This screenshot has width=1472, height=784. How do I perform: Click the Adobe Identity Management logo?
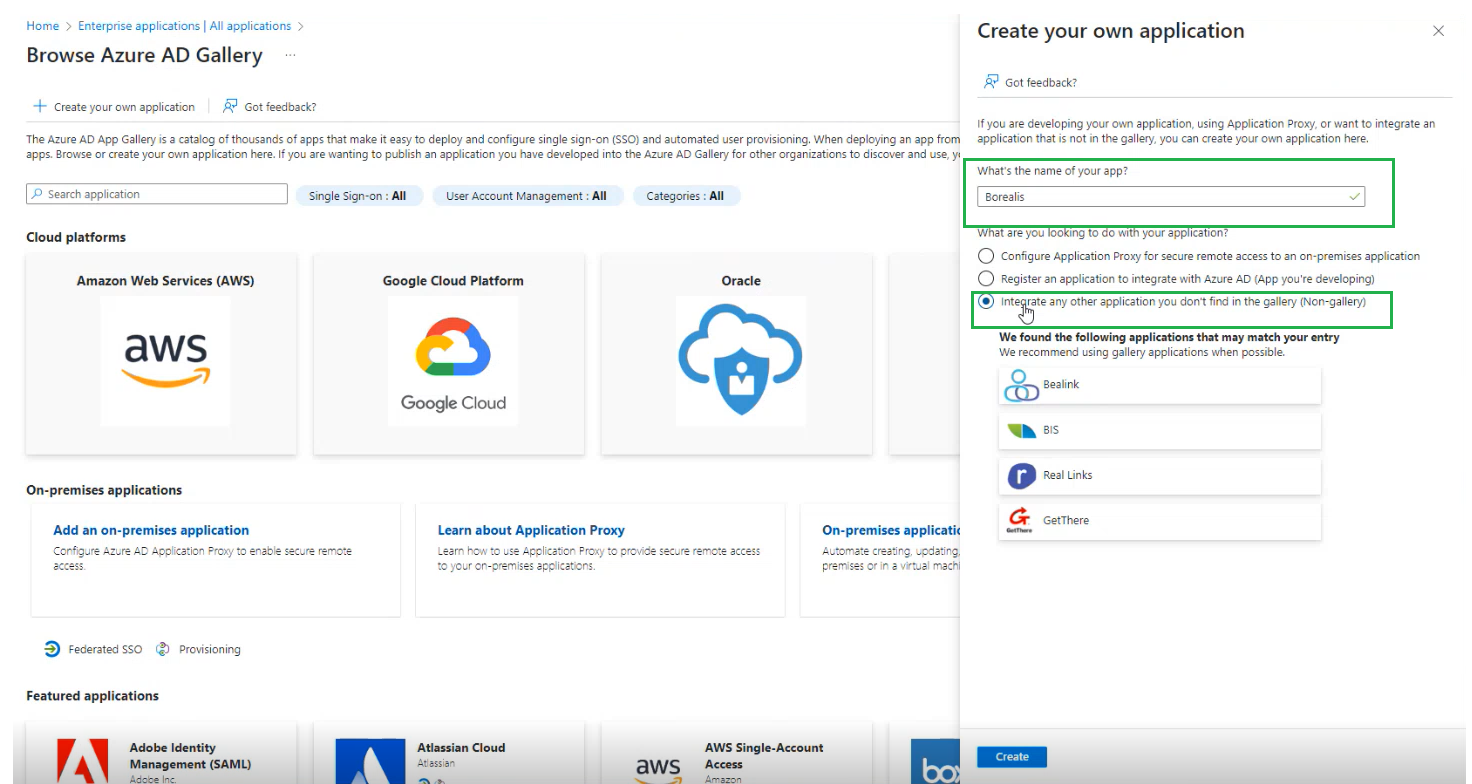82,762
